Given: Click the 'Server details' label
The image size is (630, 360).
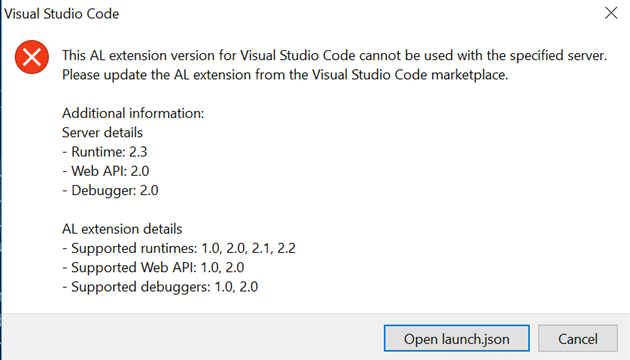Looking at the screenshot, I should click(x=102, y=133).
